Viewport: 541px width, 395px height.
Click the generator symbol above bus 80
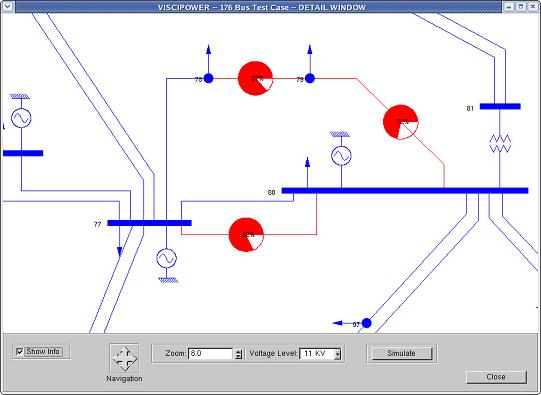(x=341, y=156)
